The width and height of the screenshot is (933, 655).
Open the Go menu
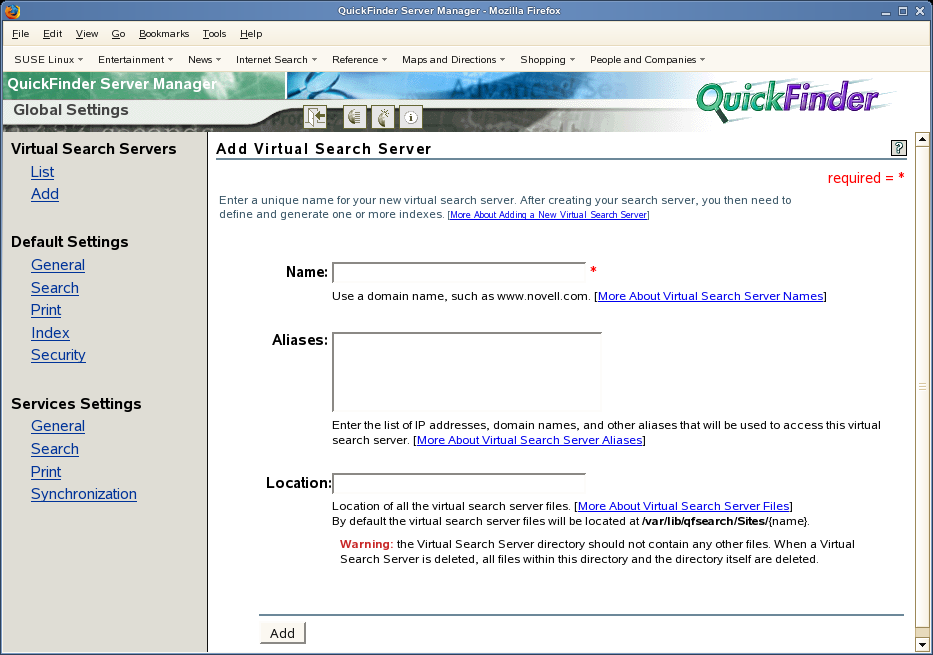[x=118, y=34]
